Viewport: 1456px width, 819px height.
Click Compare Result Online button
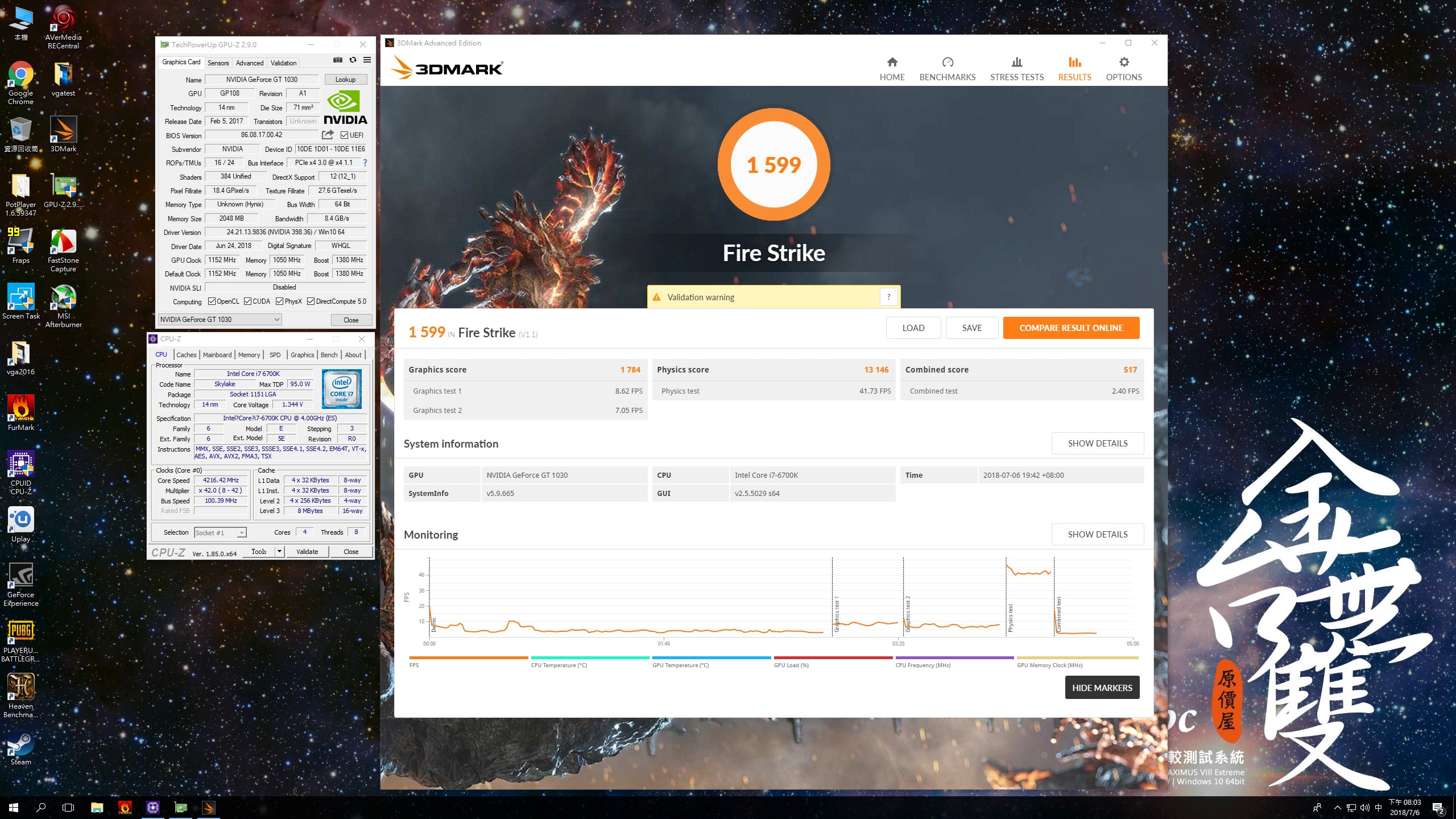(1071, 328)
